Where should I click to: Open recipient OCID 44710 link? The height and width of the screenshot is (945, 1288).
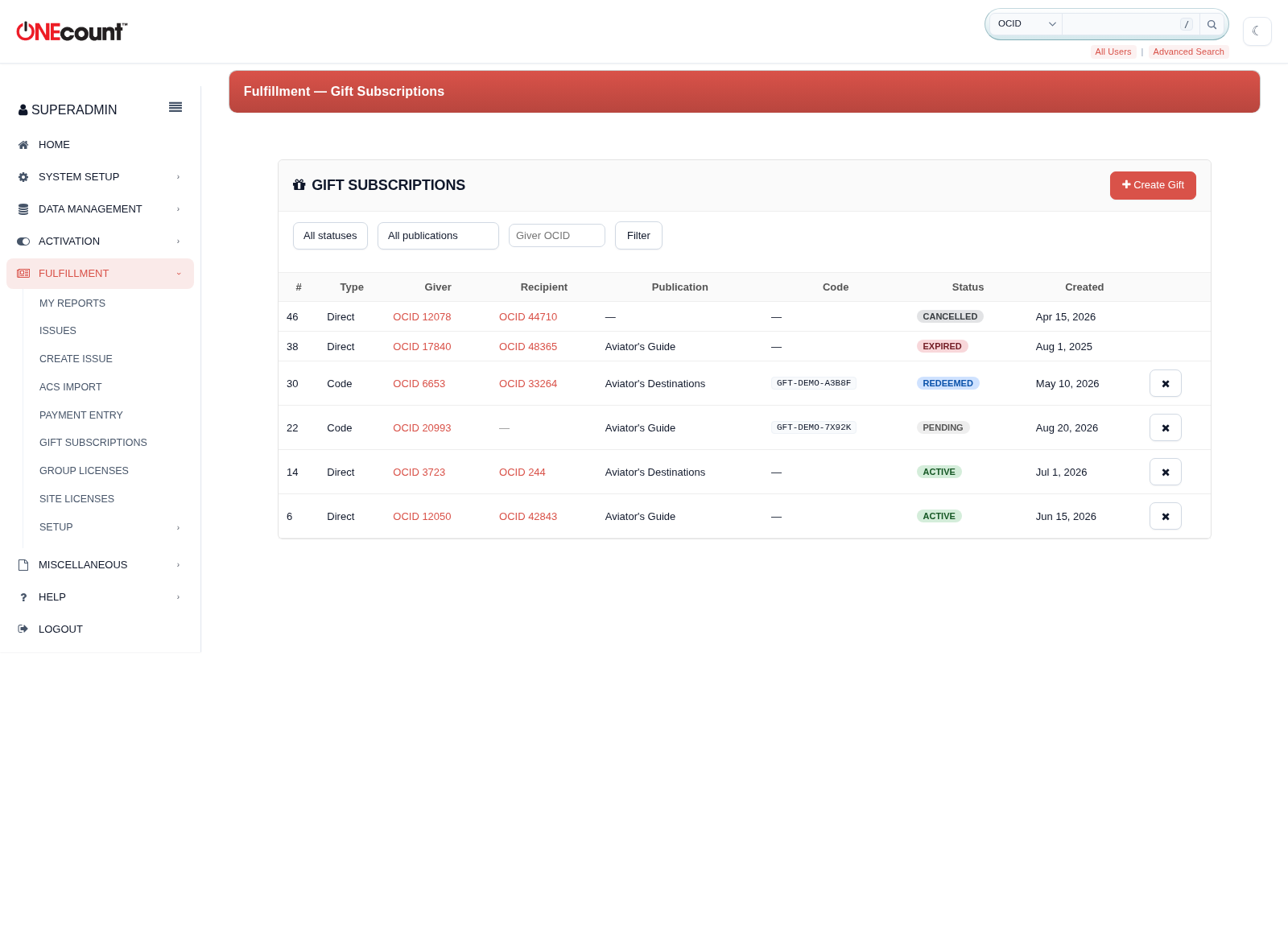tap(528, 317)
